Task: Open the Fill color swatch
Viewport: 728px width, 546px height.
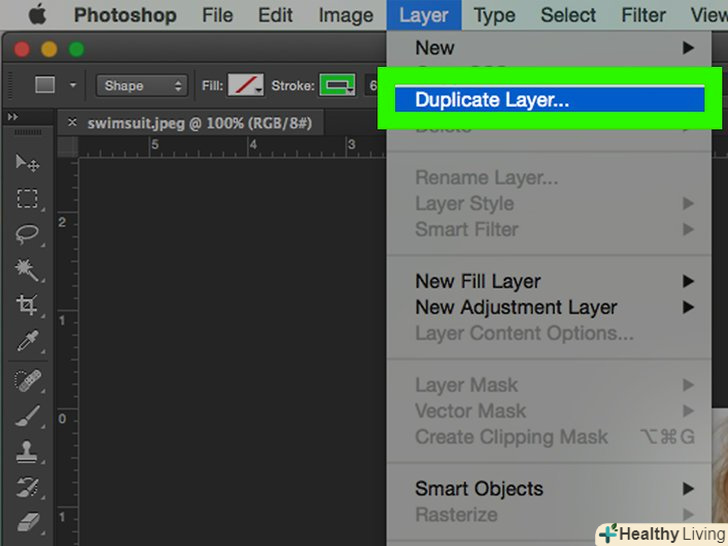Action: [246, 85]
